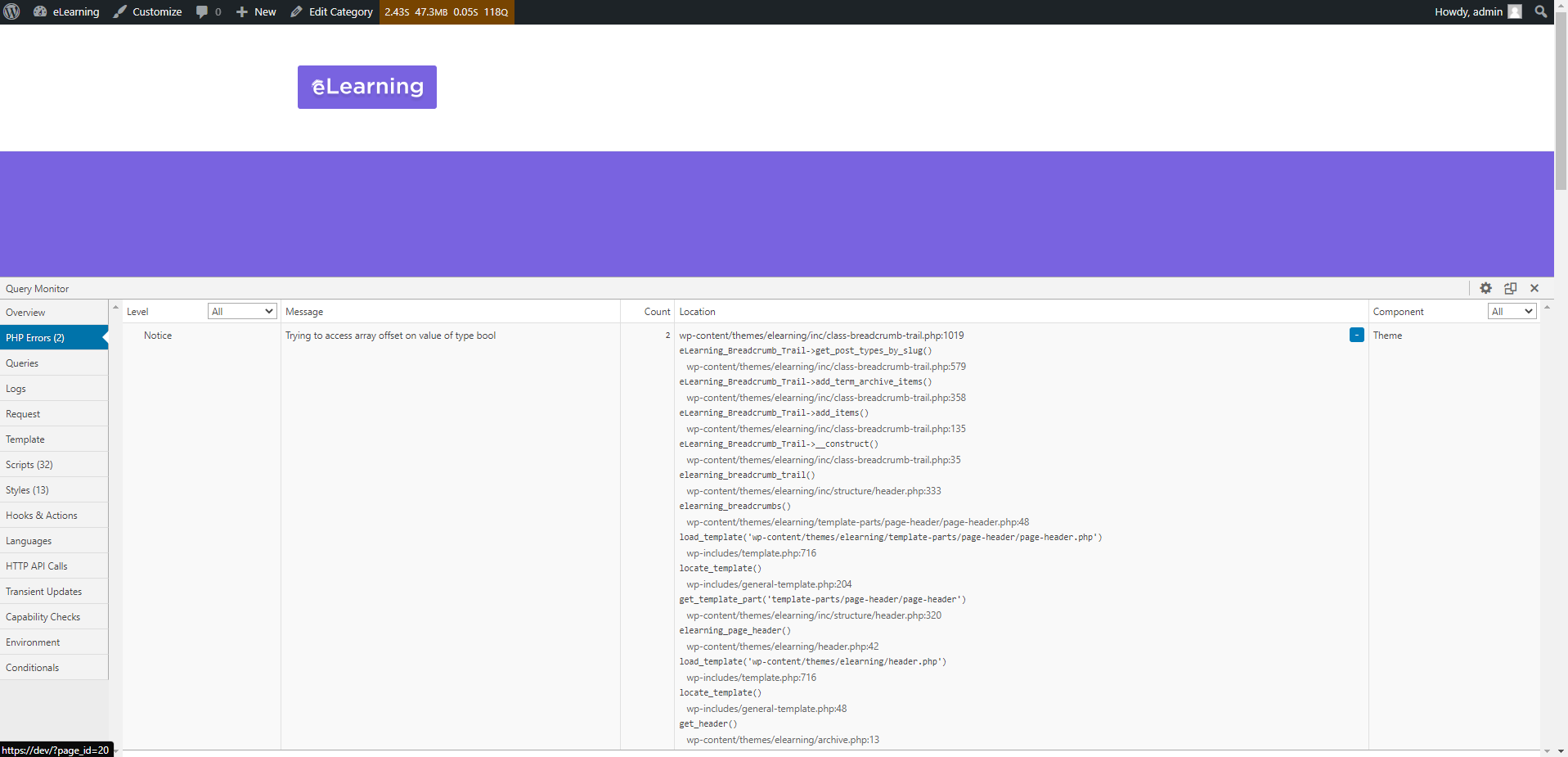Screen dimensions: 1568x757
Task: Open the Customize link in admin bar
Action: tap(148, 11)
